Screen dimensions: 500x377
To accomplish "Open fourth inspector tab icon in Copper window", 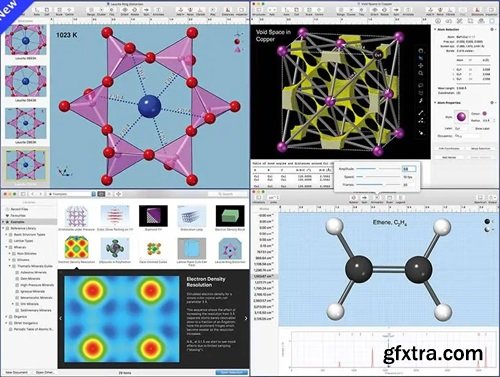I will 470,21.
